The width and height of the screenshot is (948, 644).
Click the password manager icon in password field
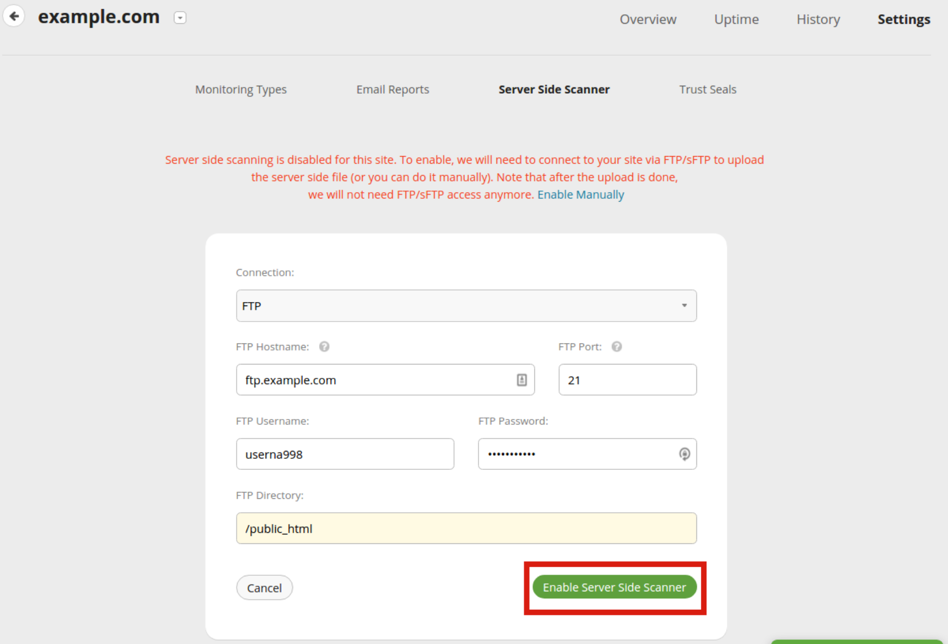click(x=684, y=454)
